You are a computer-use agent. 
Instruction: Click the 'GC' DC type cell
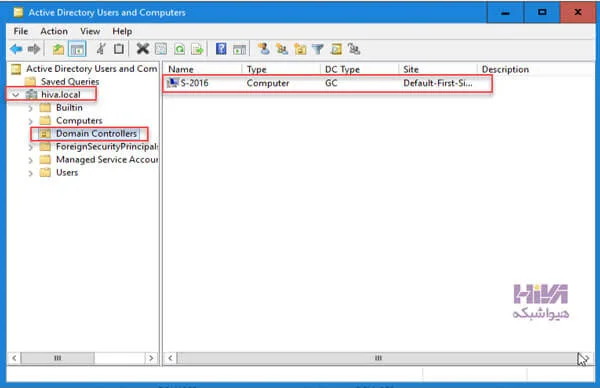click(x=331, y=83)
